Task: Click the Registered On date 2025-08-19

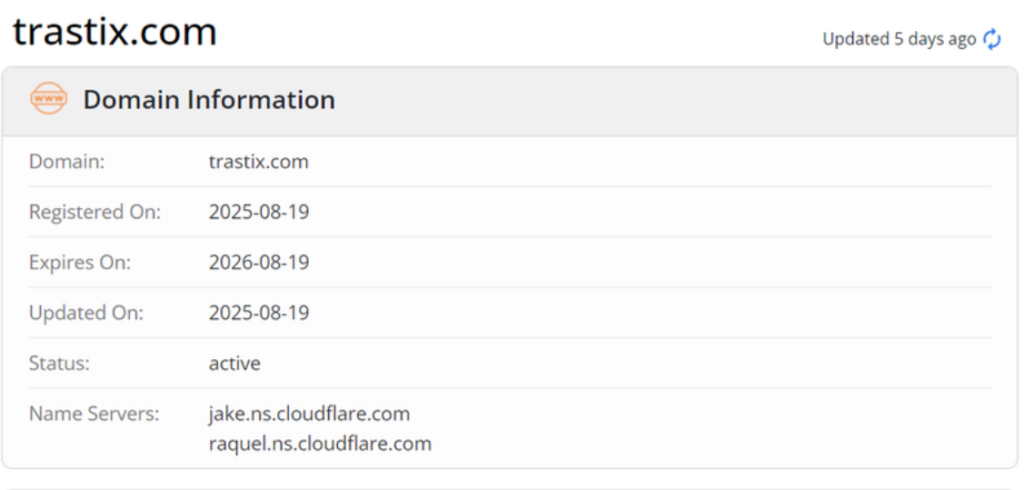Action: (x=258, y=212)
